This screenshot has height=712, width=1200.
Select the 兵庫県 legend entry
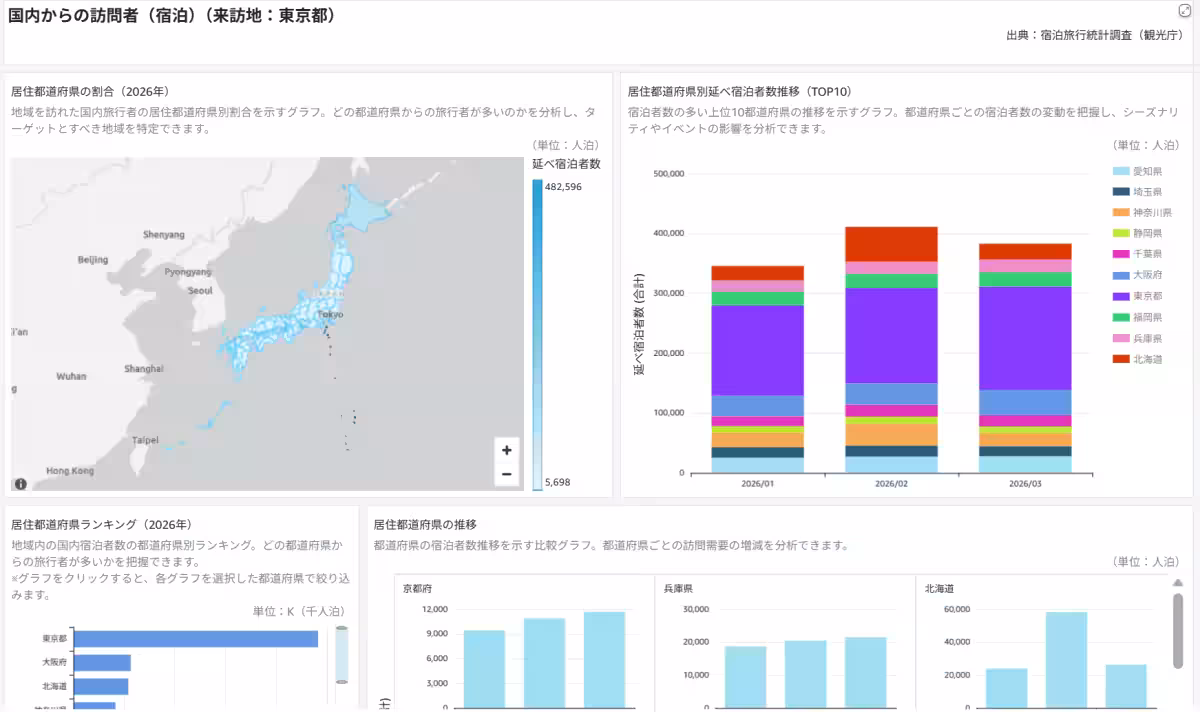(1140, 338)
